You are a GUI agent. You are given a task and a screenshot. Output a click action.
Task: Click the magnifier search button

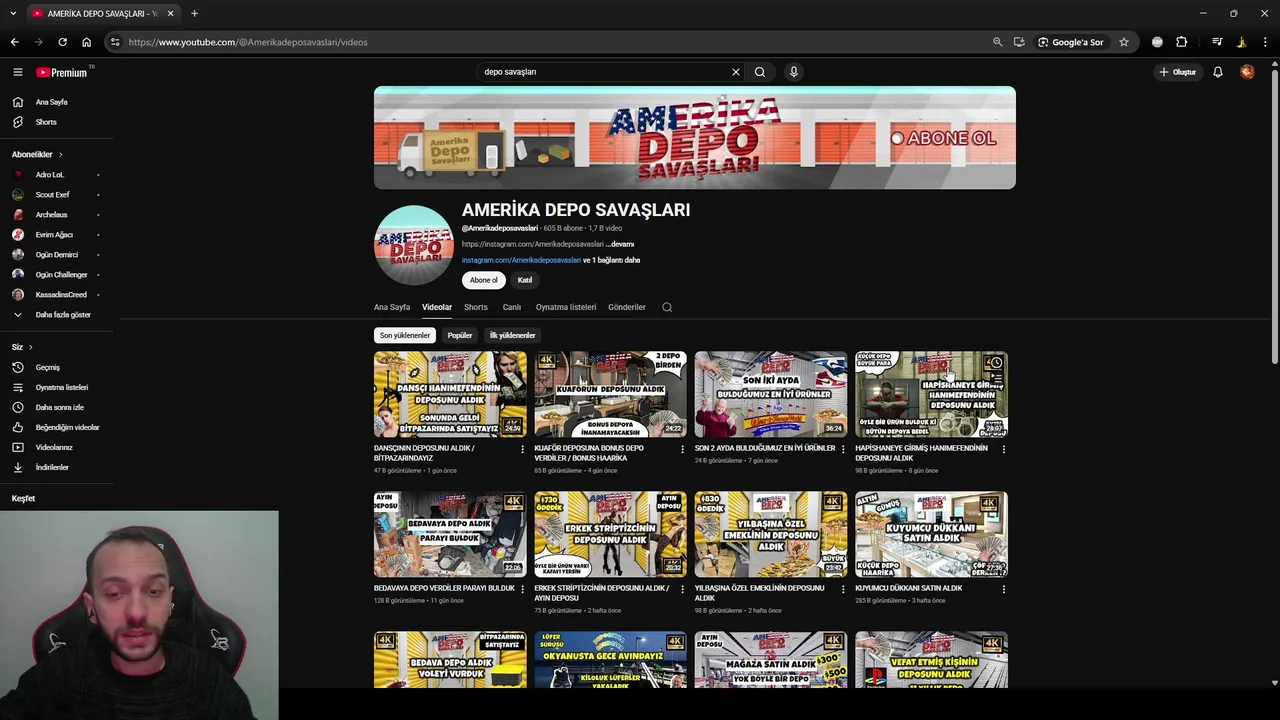coord(760,72)
